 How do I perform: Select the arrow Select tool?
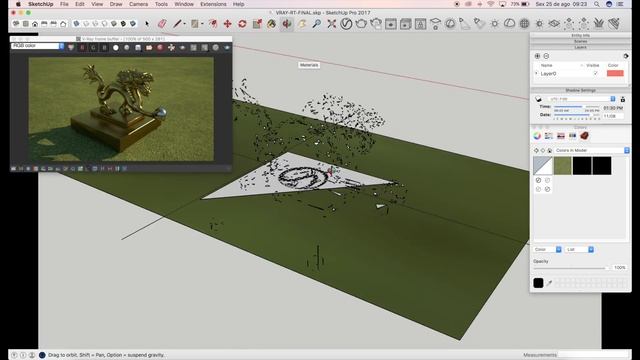click(147, 24)
